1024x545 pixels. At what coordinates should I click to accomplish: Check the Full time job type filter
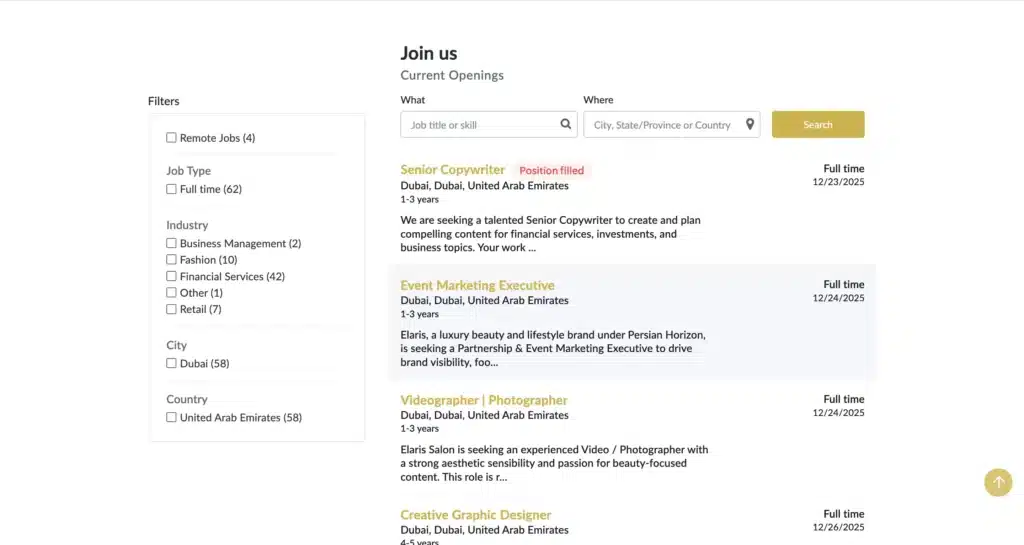(x=171, y=189)
